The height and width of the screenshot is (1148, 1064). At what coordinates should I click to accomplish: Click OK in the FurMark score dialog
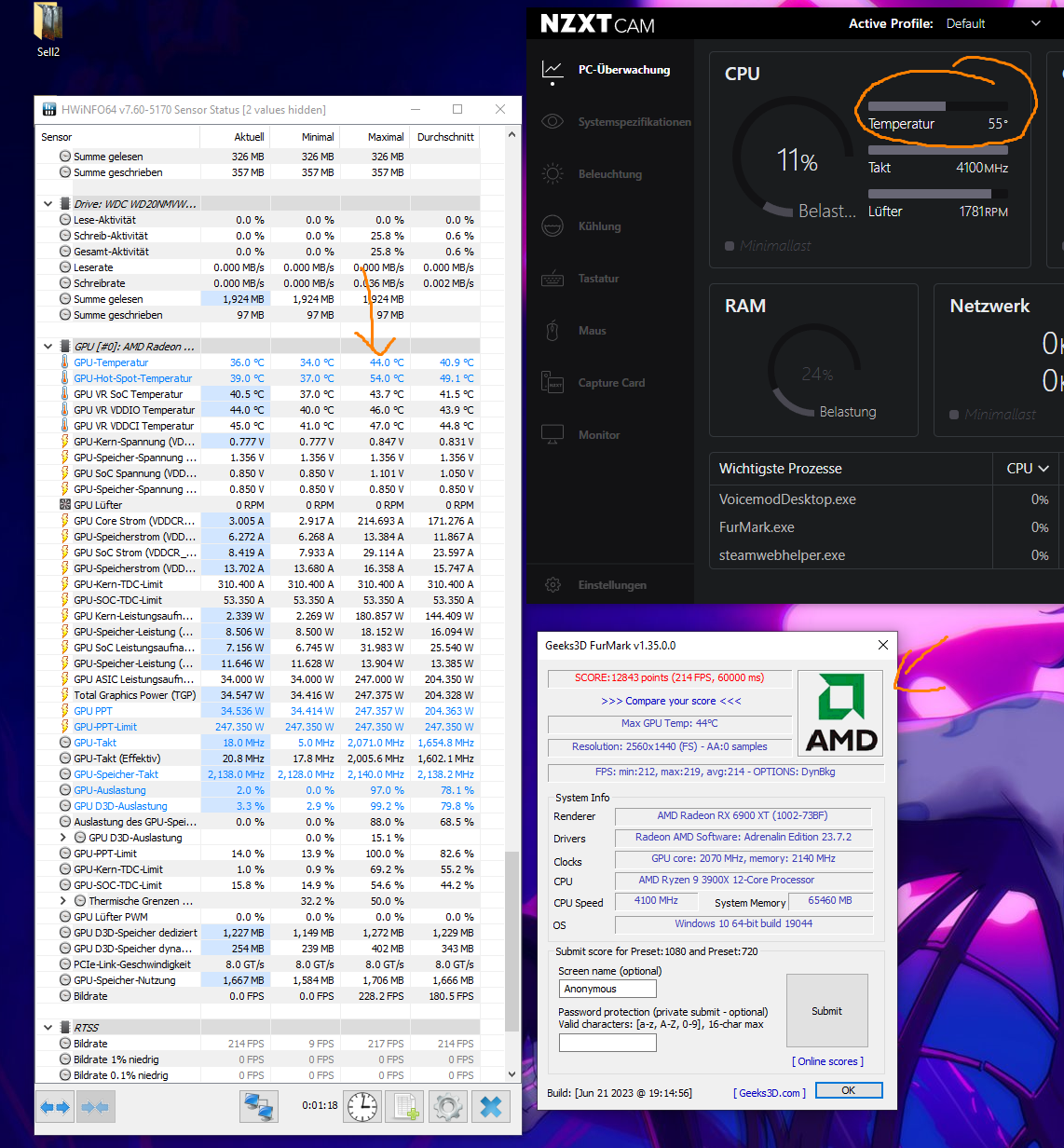[849, 1090]
